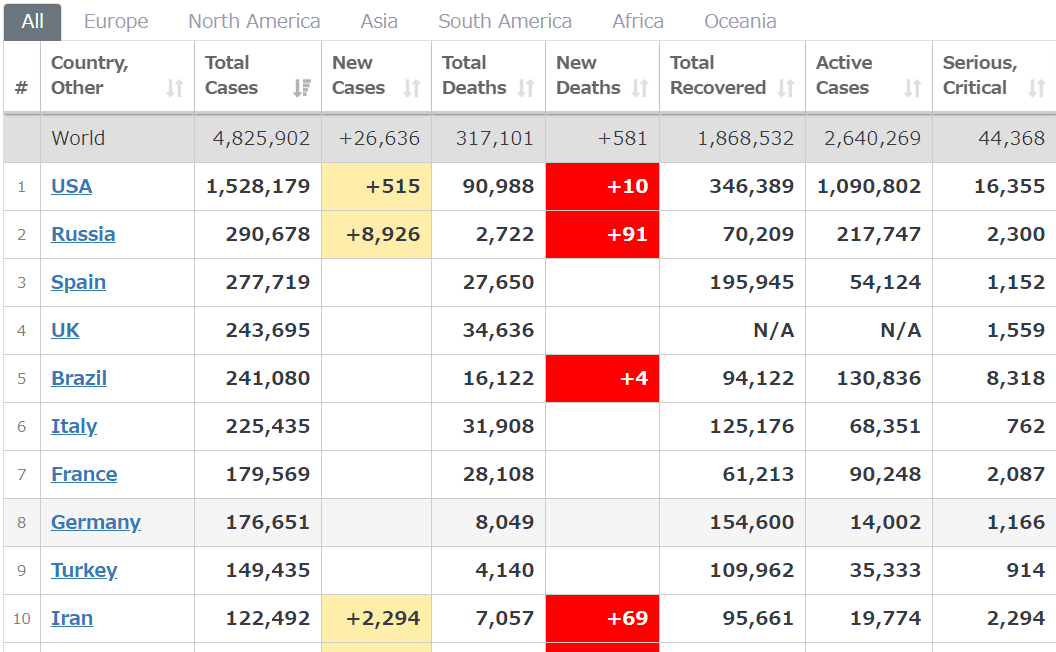Open the USA country link
The image size is (1056, 652).
click(x=71, y=187)
